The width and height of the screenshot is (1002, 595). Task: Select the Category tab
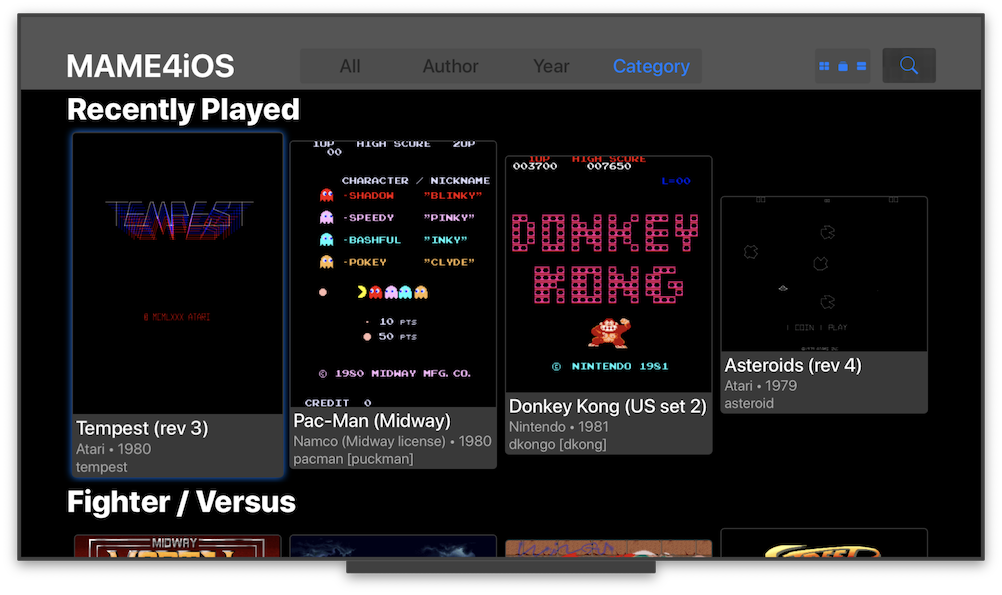tap(651, 66)
